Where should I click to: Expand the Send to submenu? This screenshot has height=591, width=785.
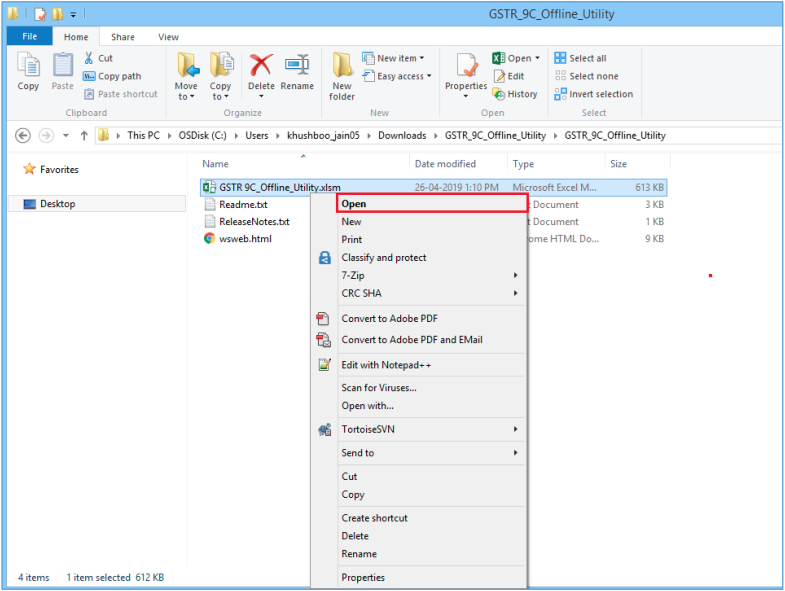click(x=515, y=453)
